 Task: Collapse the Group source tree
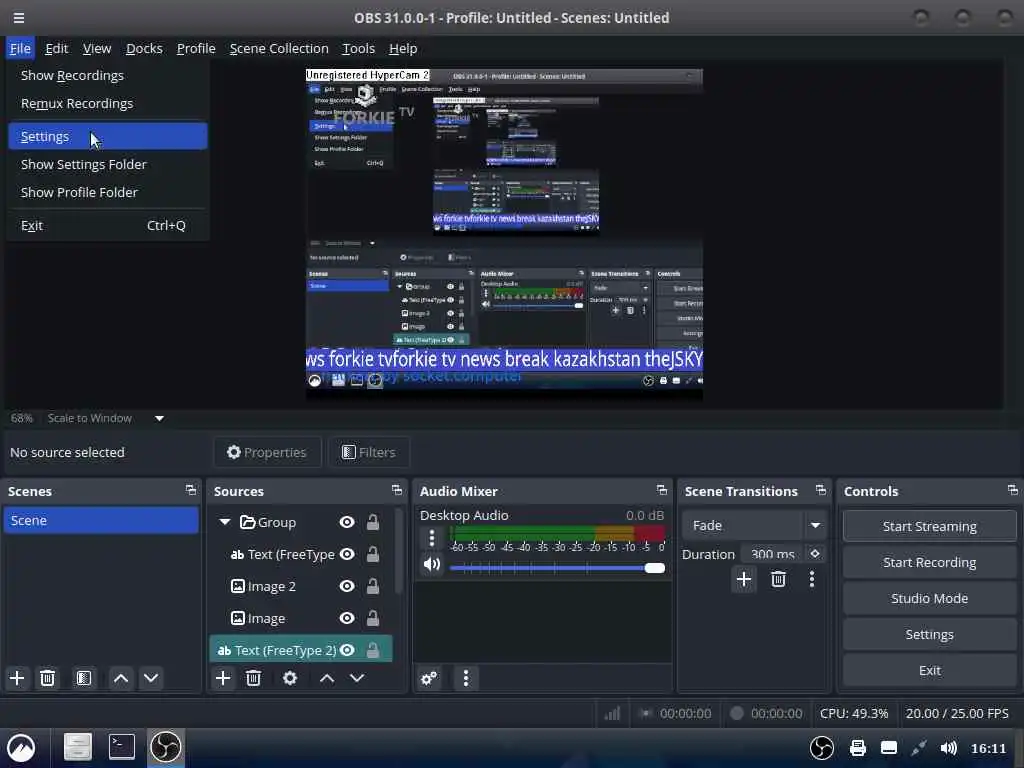click(225, 522)
